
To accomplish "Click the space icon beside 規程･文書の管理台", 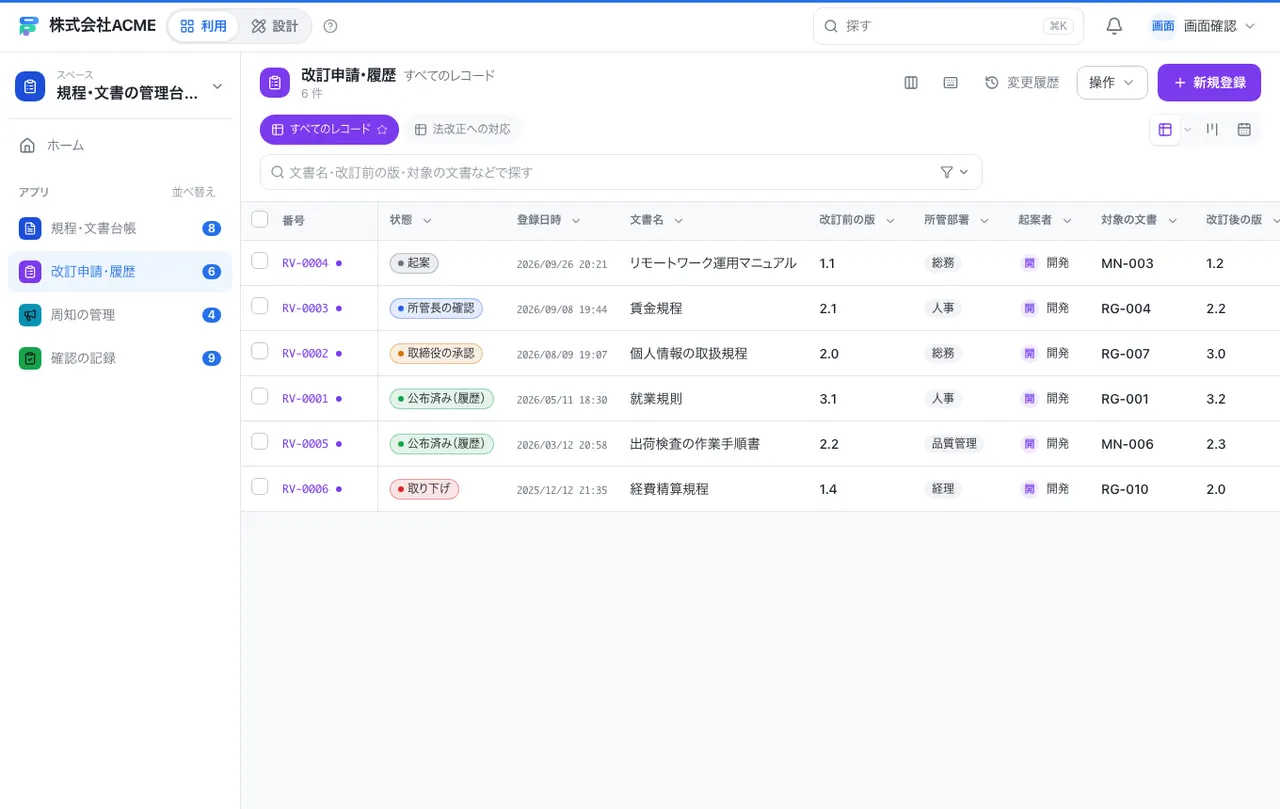I will point(30,86).
